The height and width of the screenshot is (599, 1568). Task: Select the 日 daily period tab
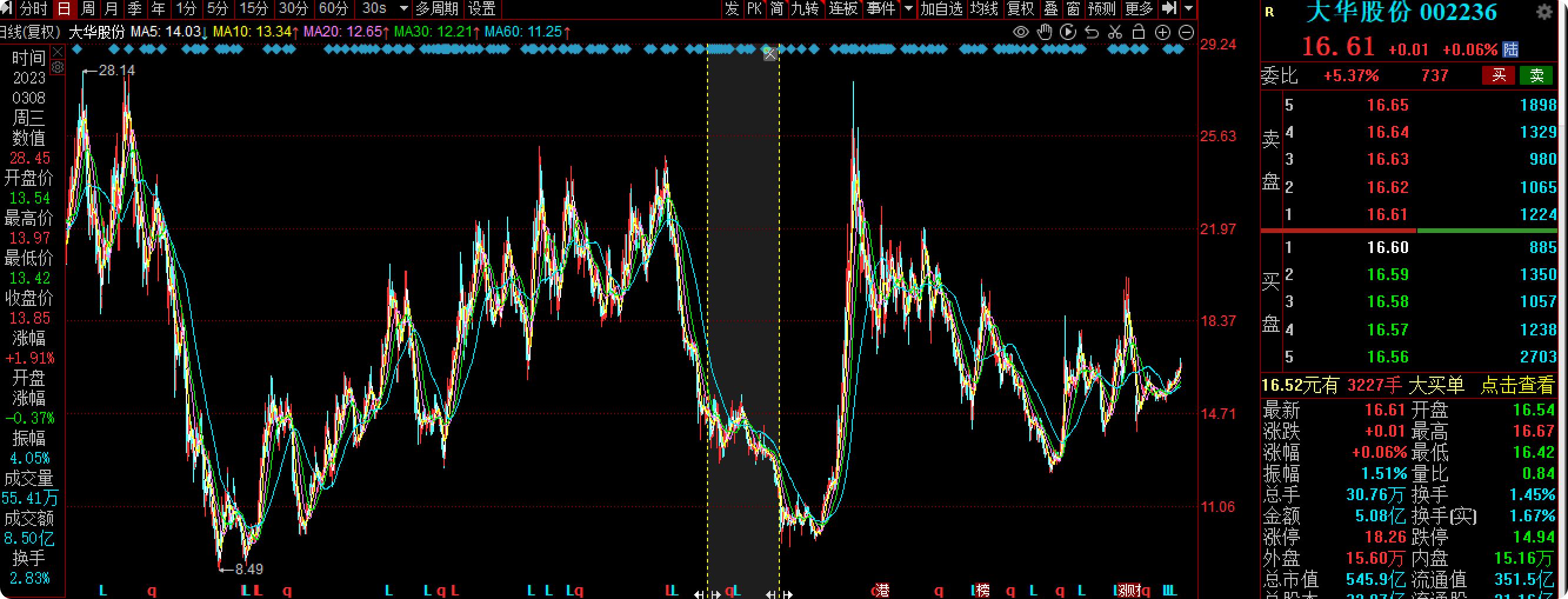[x=64, y=8]
